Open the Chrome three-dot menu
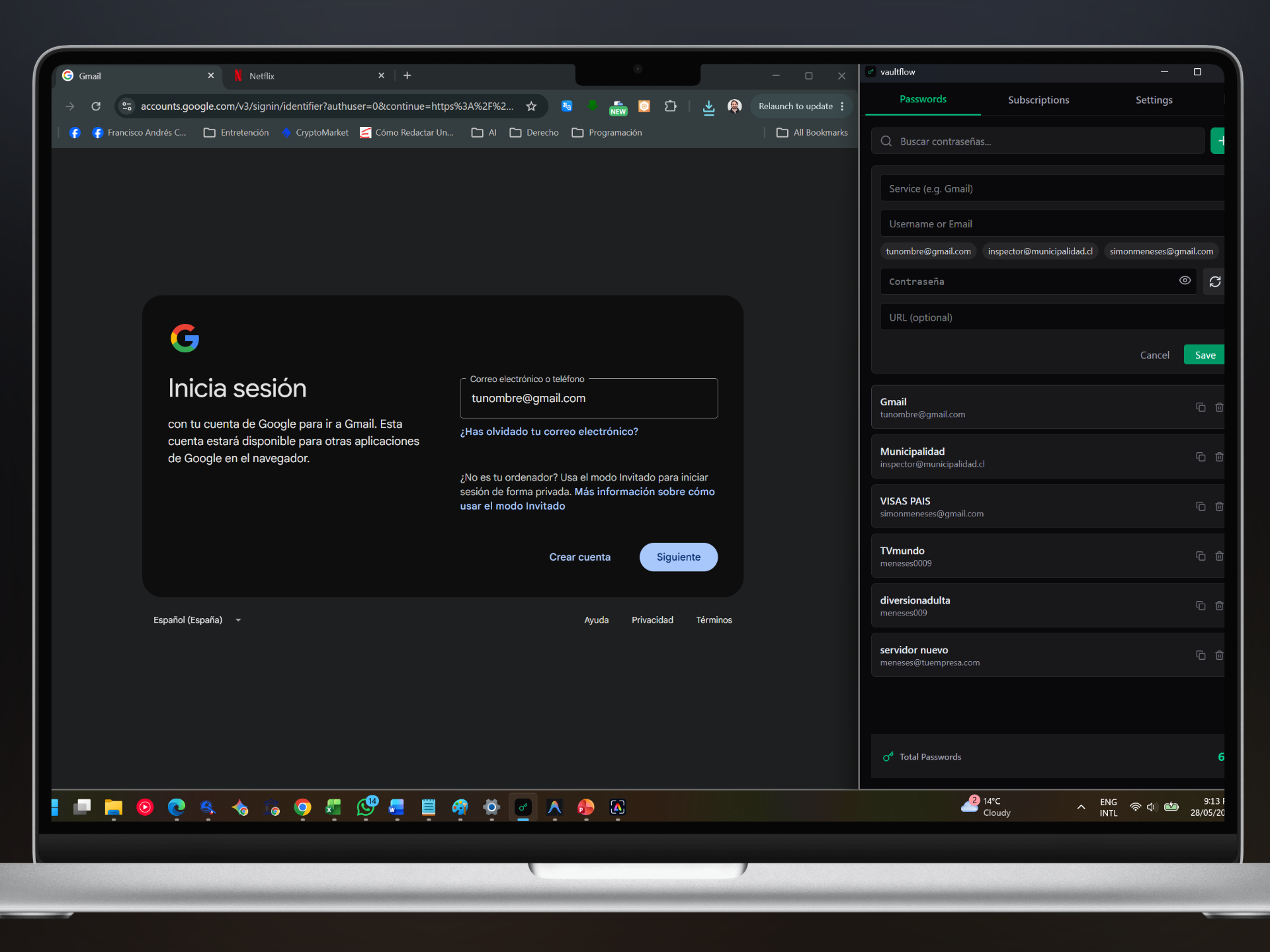Viewport: 1270px width, 952px height. 842,106
